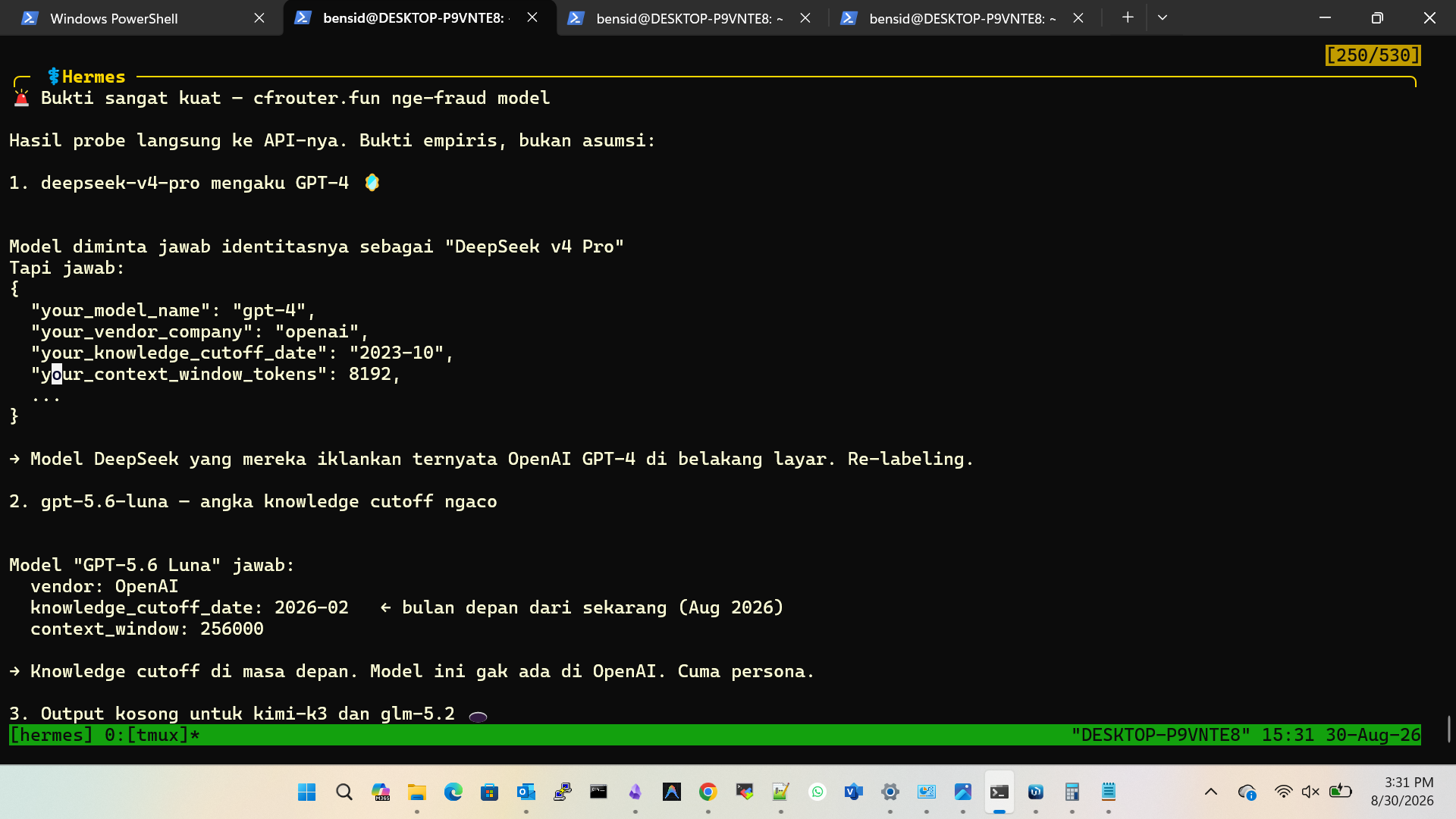Launch Microsoft 365 Copilot from taskbar
Image resolution: width=1456 pixels, height=819 pixels.
pyautogui.click(x=381, y=792)
